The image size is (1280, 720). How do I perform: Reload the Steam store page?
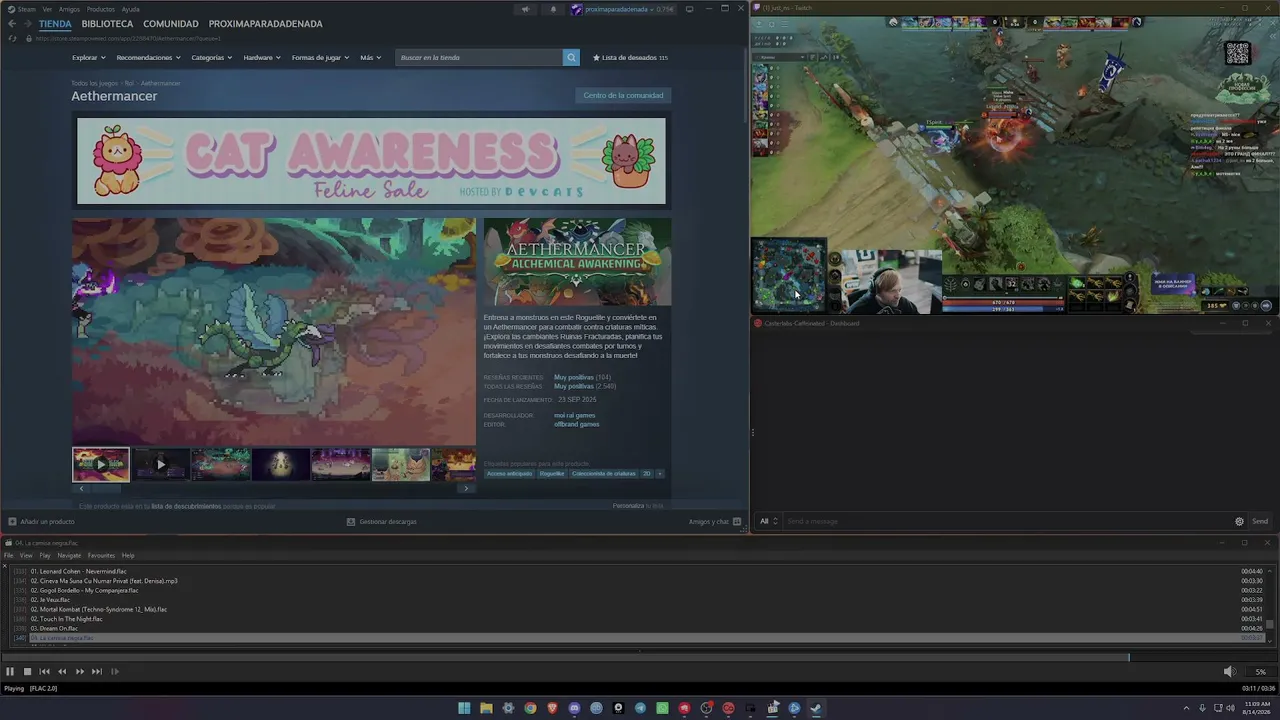coord(12,38)
